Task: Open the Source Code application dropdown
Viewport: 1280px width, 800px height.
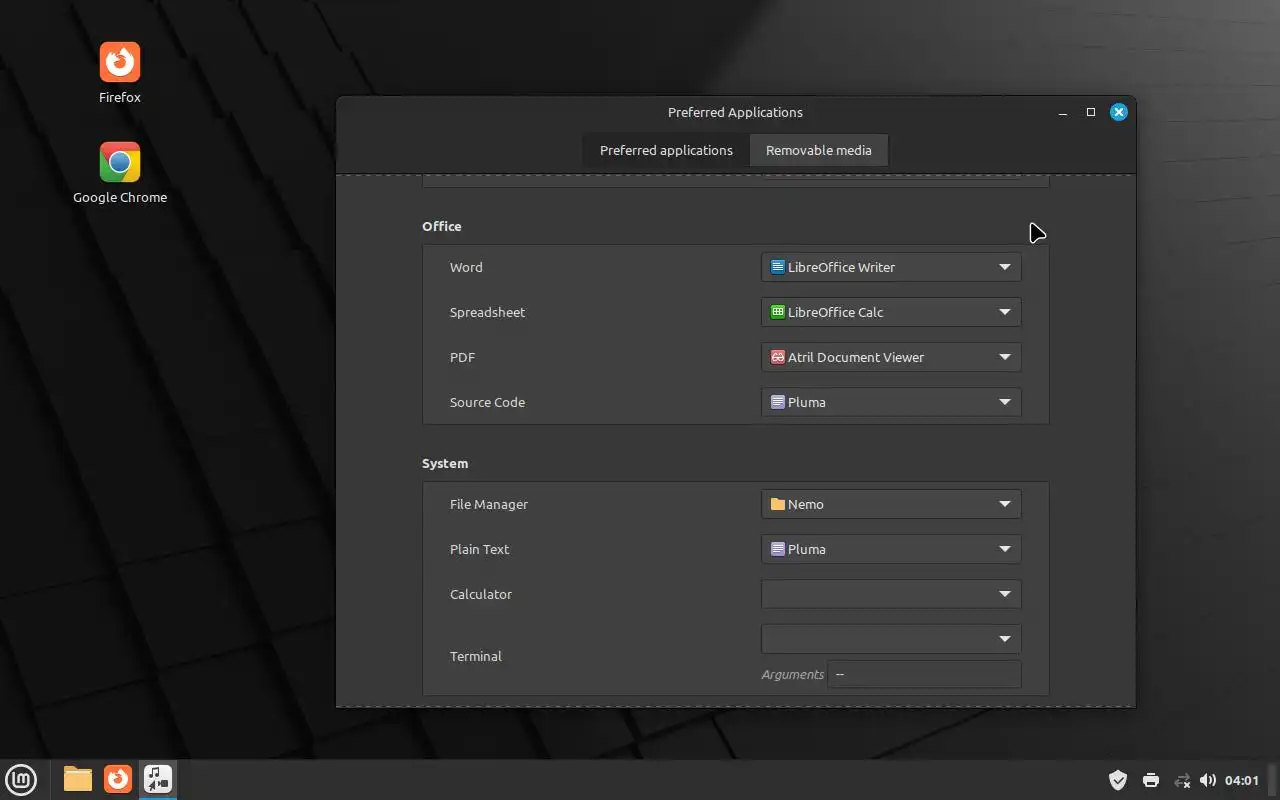Action: [891, 402]
